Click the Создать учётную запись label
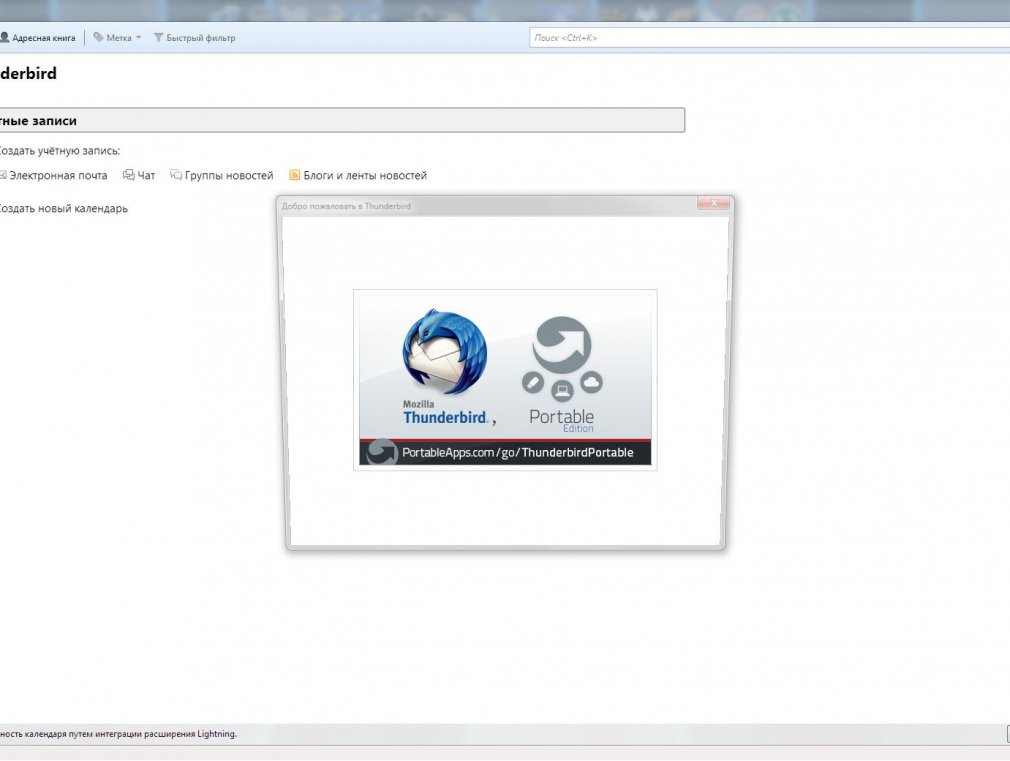The image size is (1010, 761). coord(59,151)
